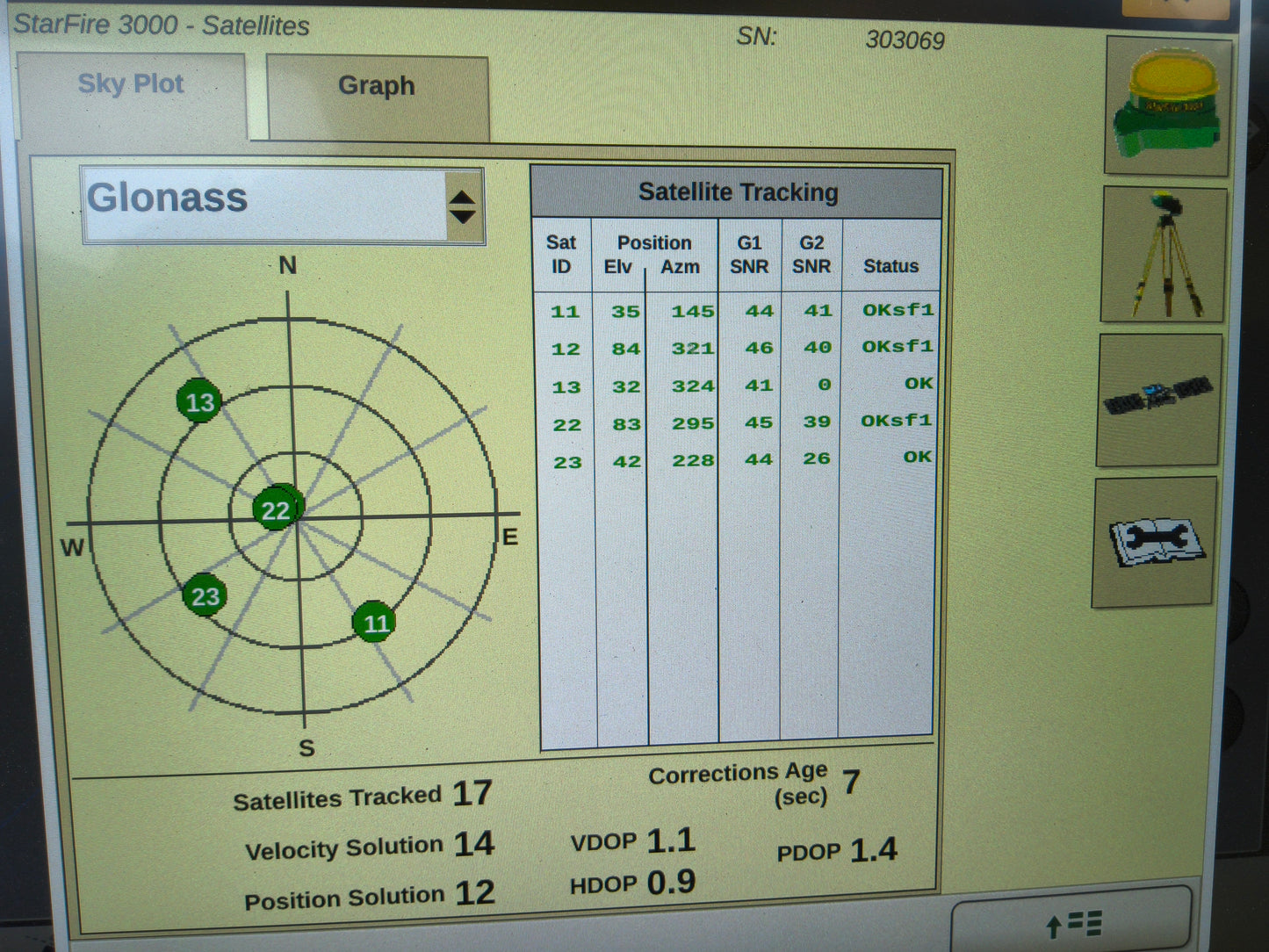This screenshot has width=1269, height=952.
Task: Click the OKsf1 status of satellite 11
Action: coord(898,310)
